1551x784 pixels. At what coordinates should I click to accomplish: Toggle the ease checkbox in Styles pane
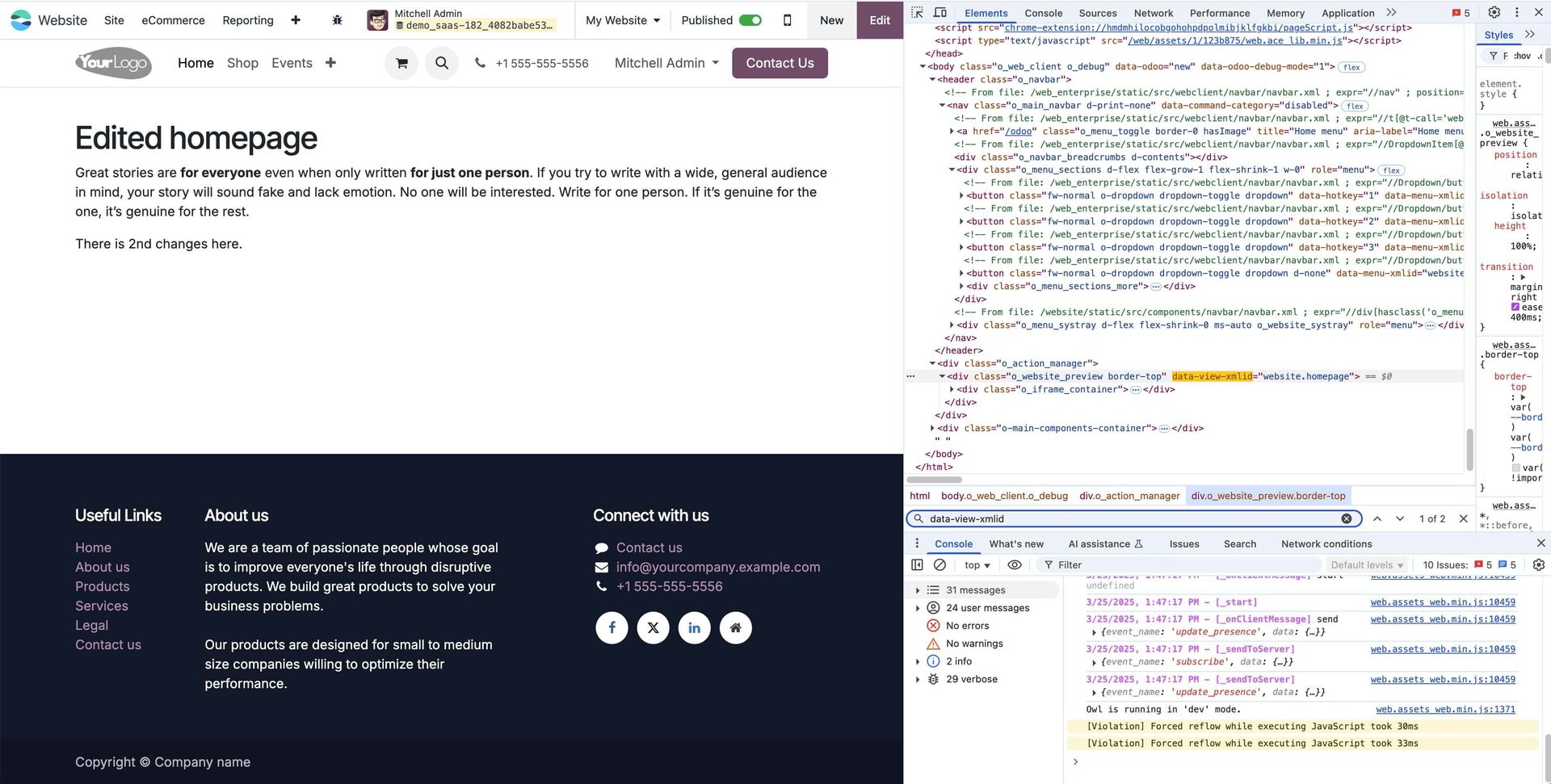click(1515, 308)
